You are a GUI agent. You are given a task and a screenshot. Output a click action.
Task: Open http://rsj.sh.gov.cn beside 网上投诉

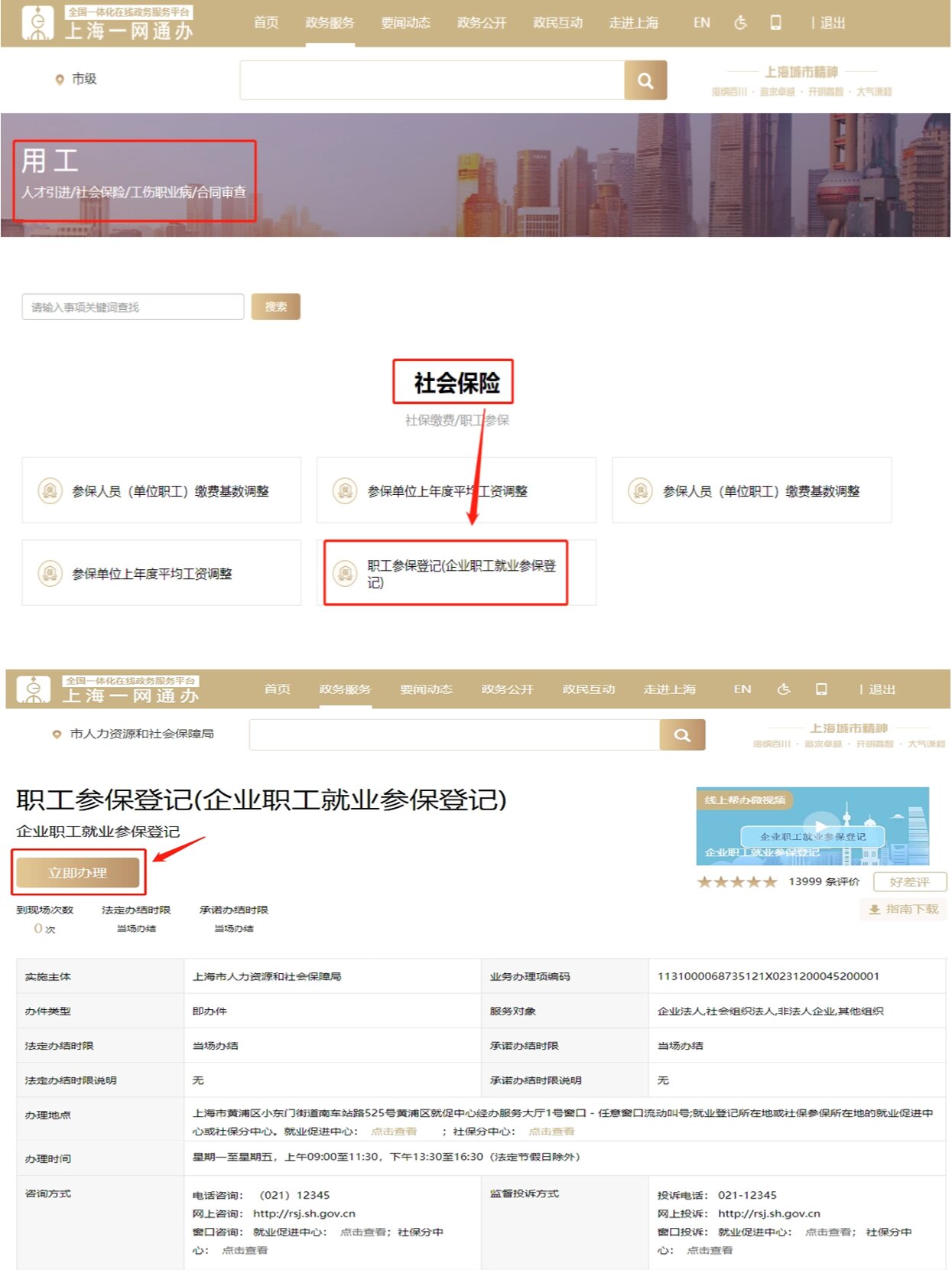click(x=769, y=1213)
